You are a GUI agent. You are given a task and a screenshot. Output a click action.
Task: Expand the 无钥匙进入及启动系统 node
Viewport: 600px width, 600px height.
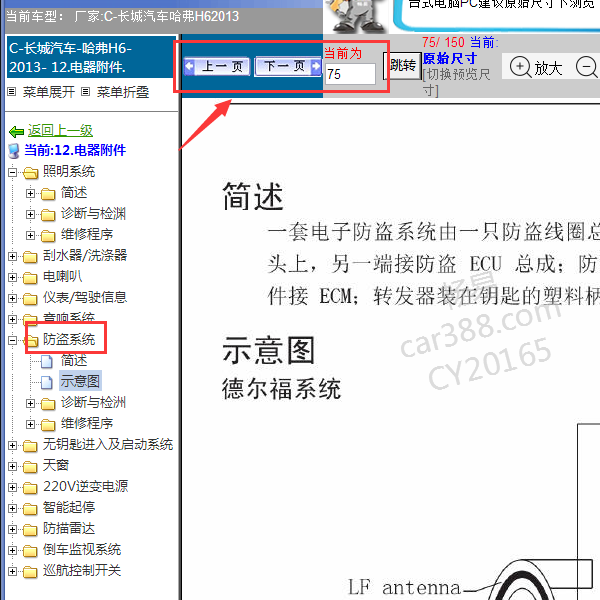coord(12,445)
